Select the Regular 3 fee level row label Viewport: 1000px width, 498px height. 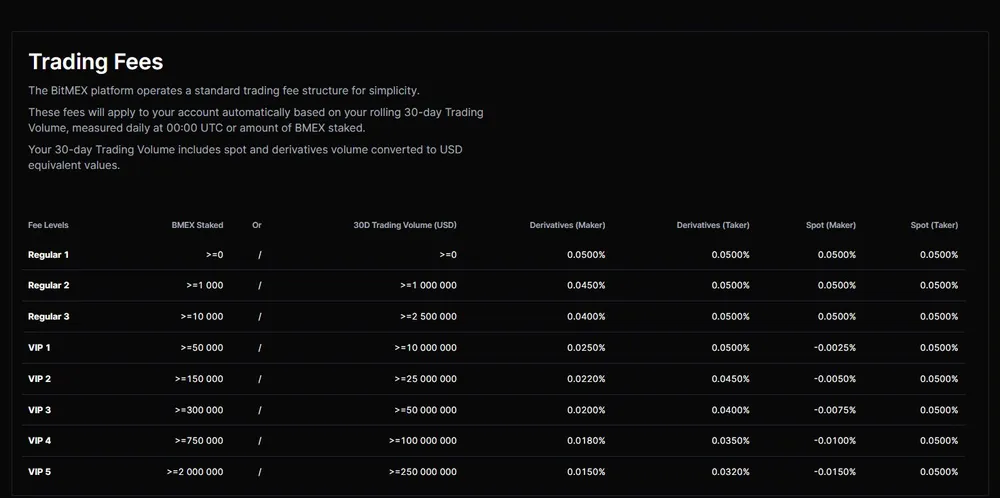tap(48, 316)
